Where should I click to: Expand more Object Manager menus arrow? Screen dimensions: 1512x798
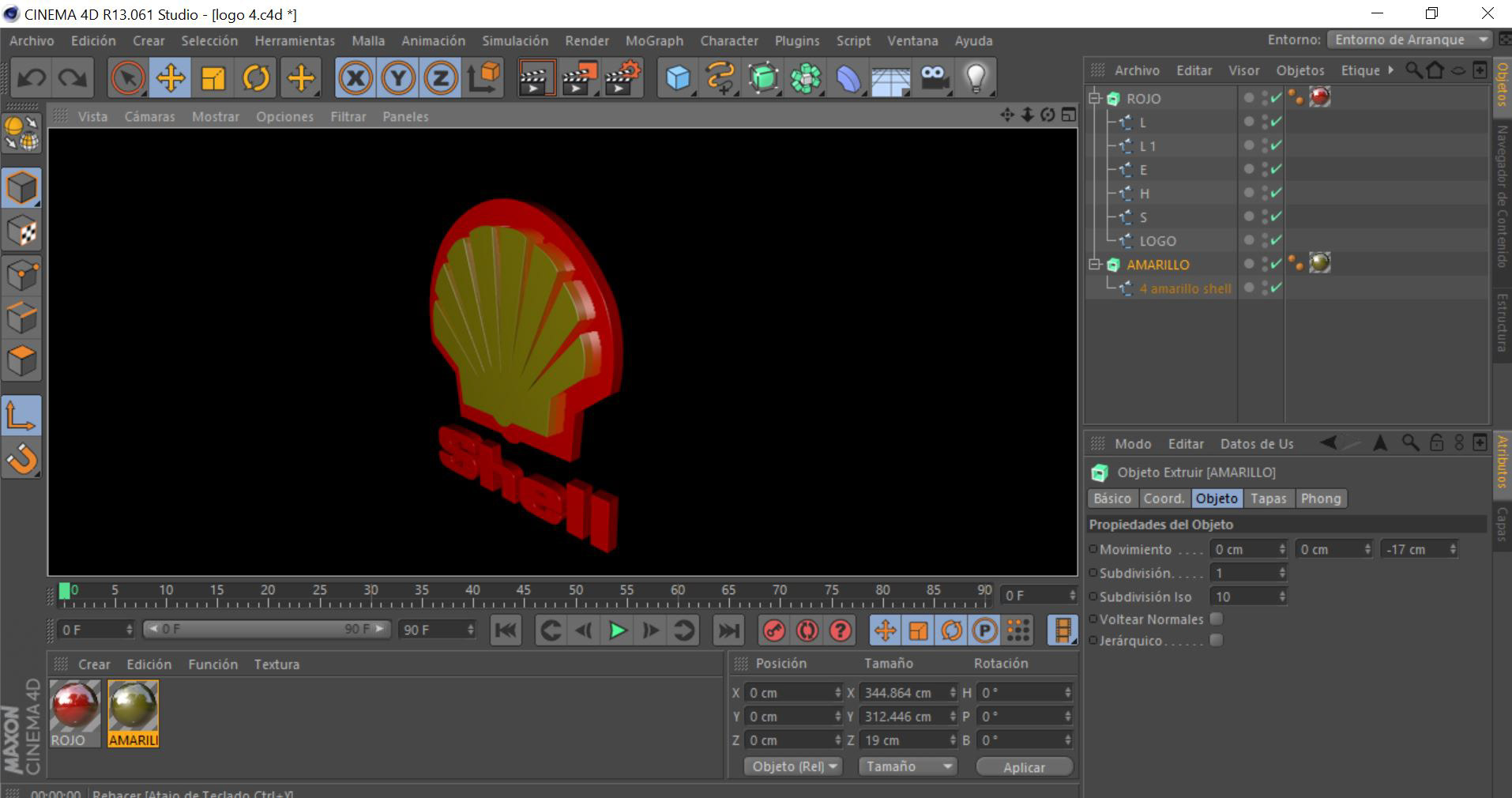click(1390, 70)
